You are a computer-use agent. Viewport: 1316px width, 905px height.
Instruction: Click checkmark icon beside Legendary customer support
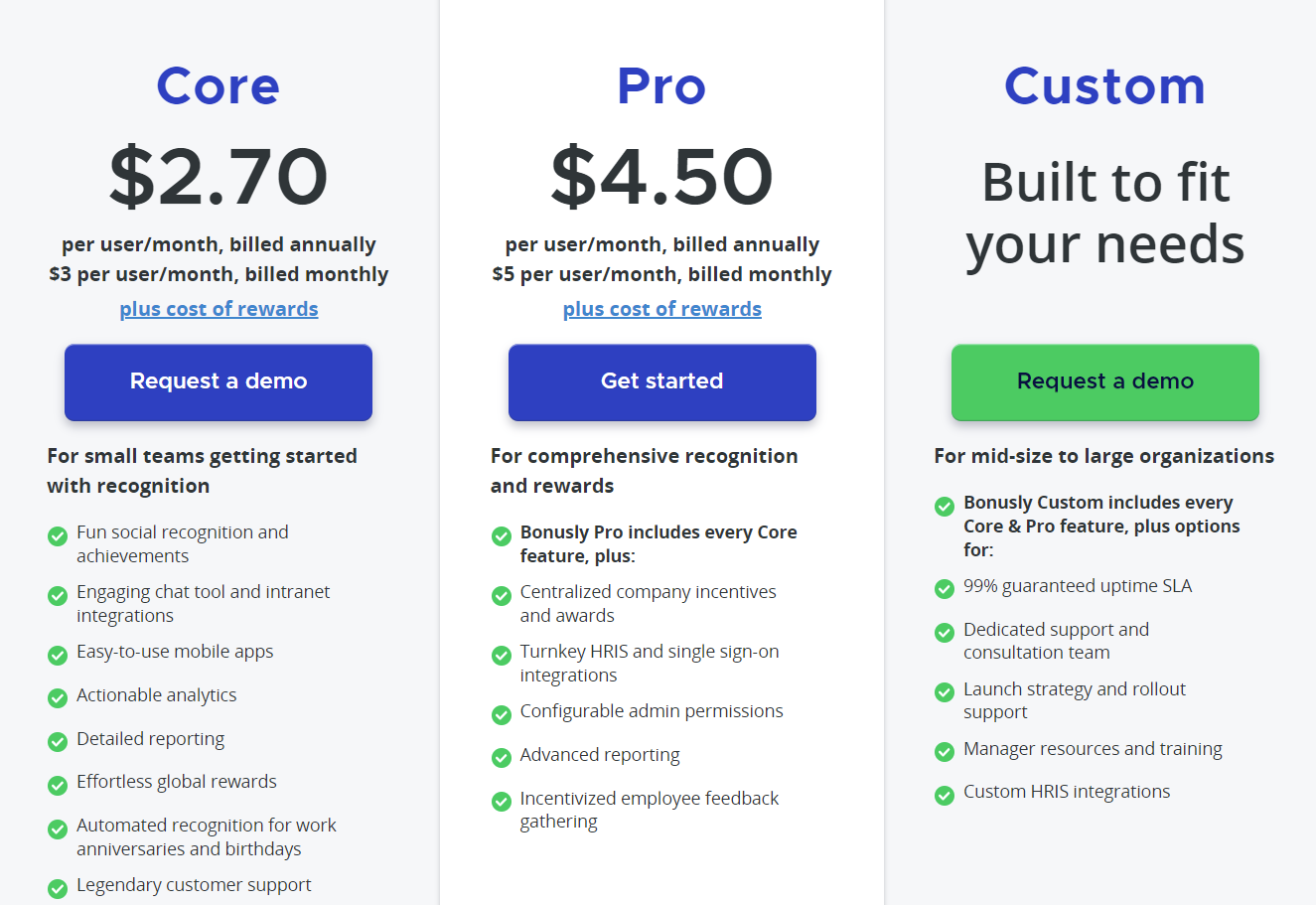[58, 887]
